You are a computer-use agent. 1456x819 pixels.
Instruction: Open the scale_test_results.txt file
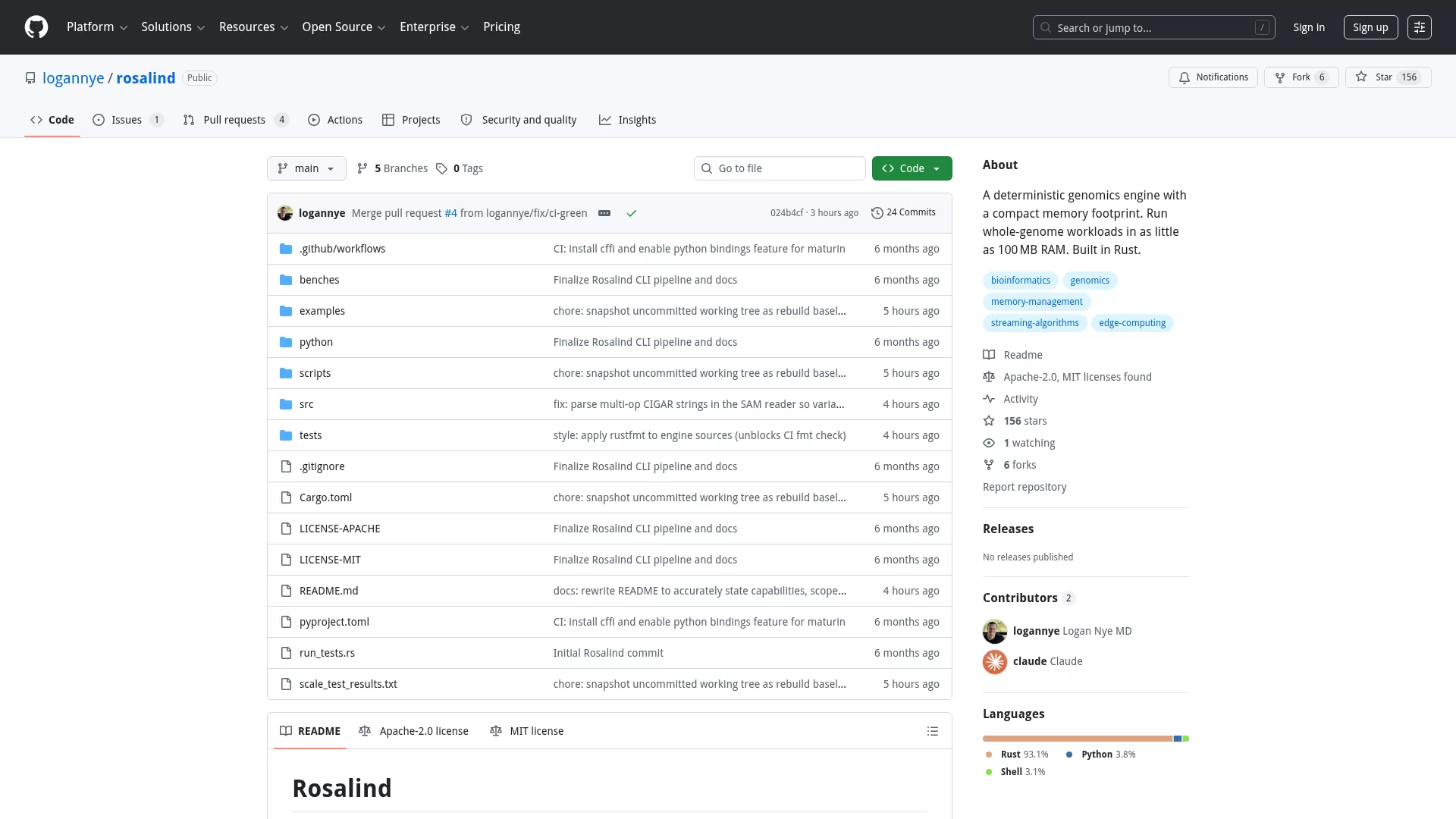(348, 684)
